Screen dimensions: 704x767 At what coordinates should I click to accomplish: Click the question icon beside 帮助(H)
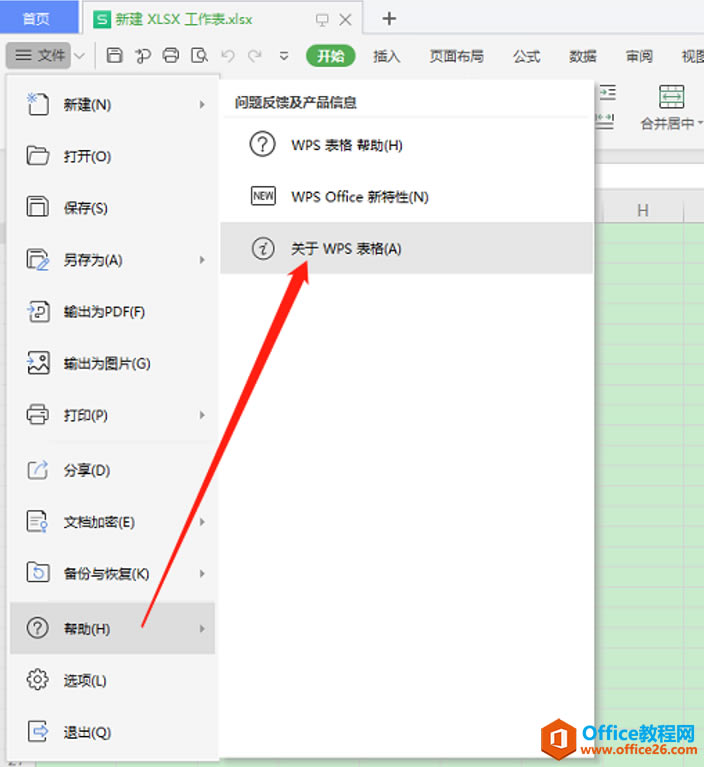tap(37, 628)
